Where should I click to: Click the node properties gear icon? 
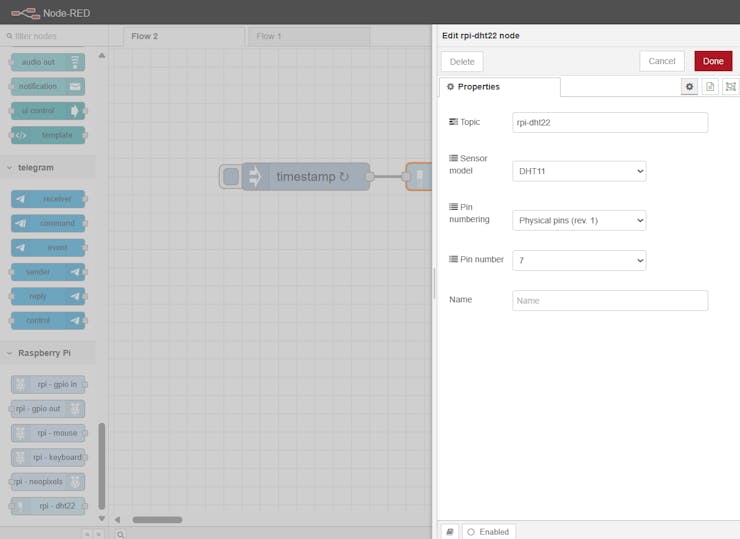point(689,87)
